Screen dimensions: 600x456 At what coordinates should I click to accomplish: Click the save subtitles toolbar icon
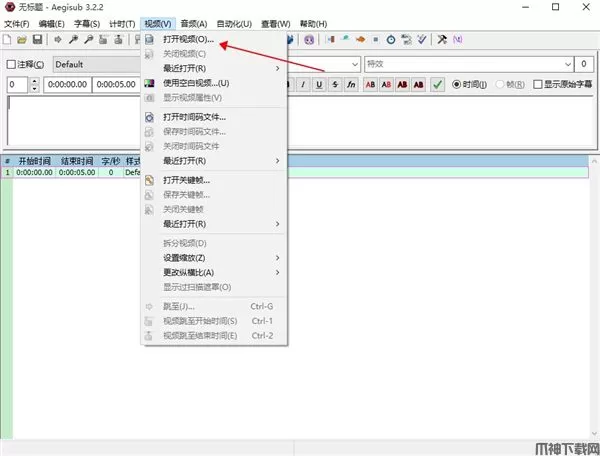click(37, 40)
